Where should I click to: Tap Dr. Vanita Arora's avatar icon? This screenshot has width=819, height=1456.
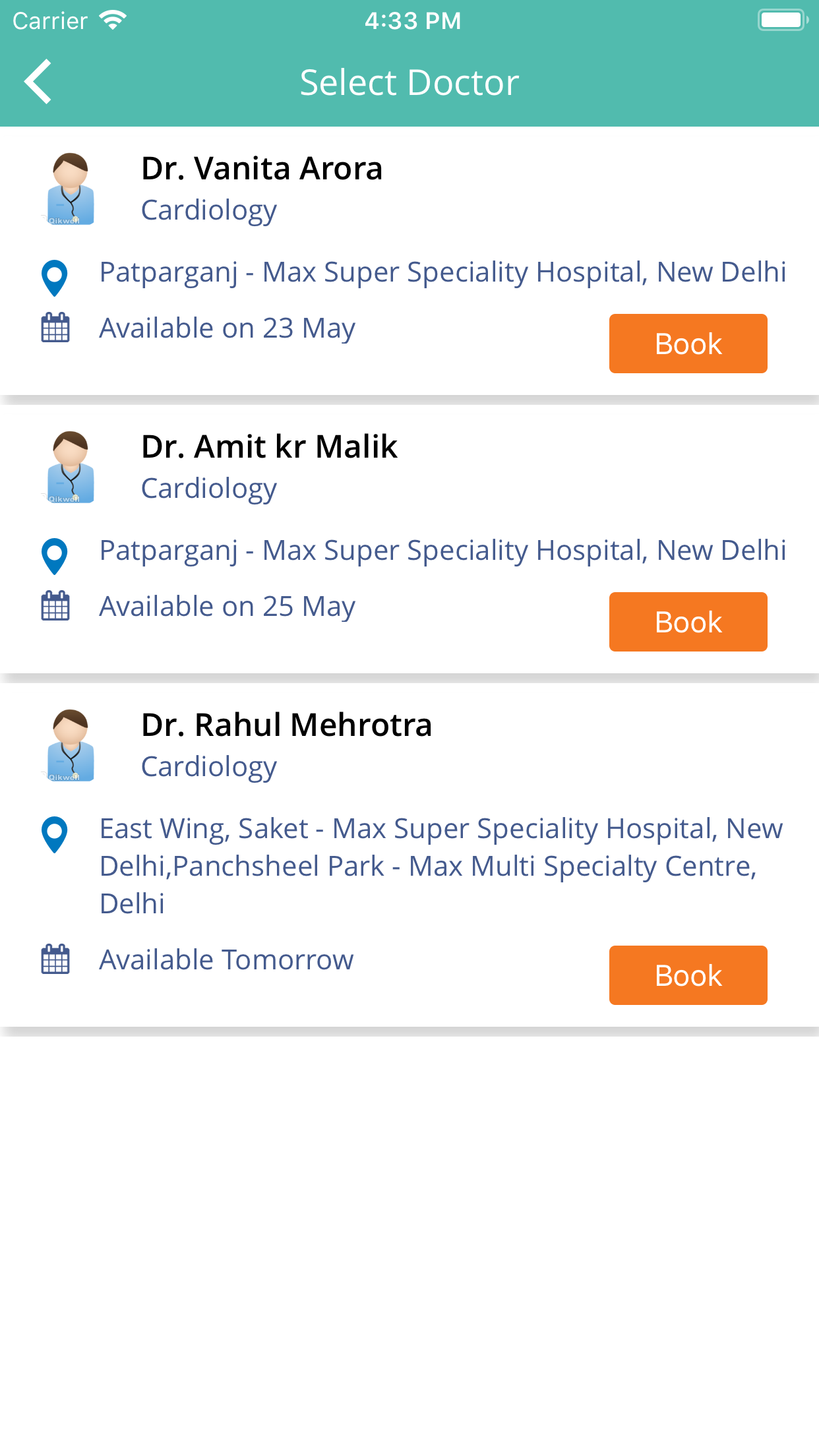(70, 189)
